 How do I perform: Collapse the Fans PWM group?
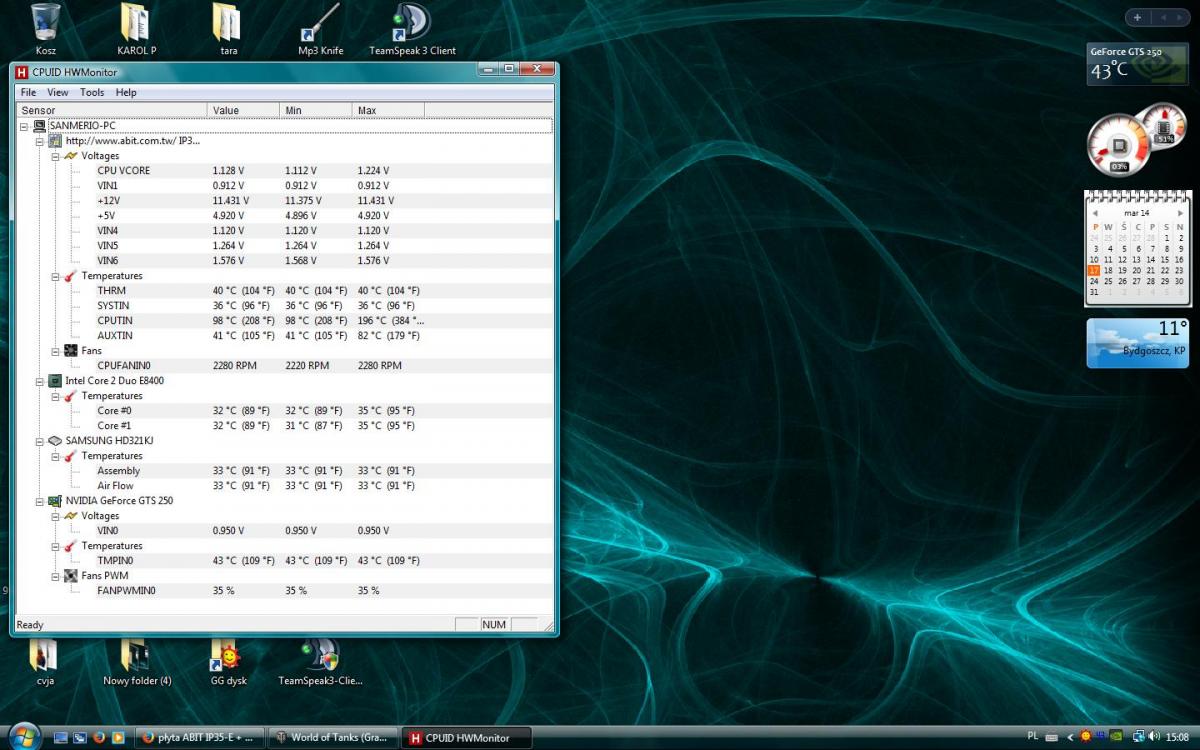click(56, 576)
